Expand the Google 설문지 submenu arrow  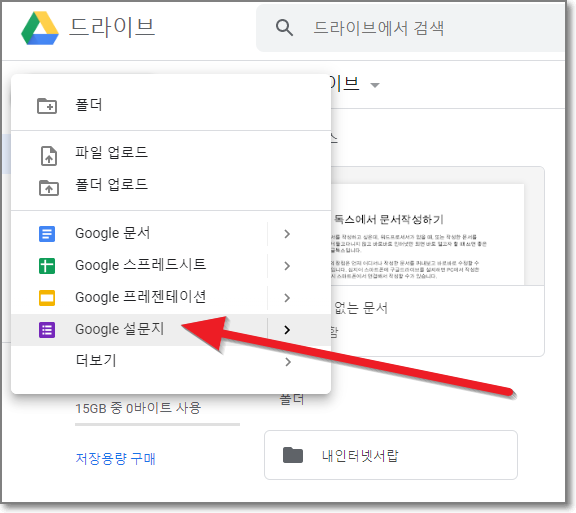tap(287, 330)
